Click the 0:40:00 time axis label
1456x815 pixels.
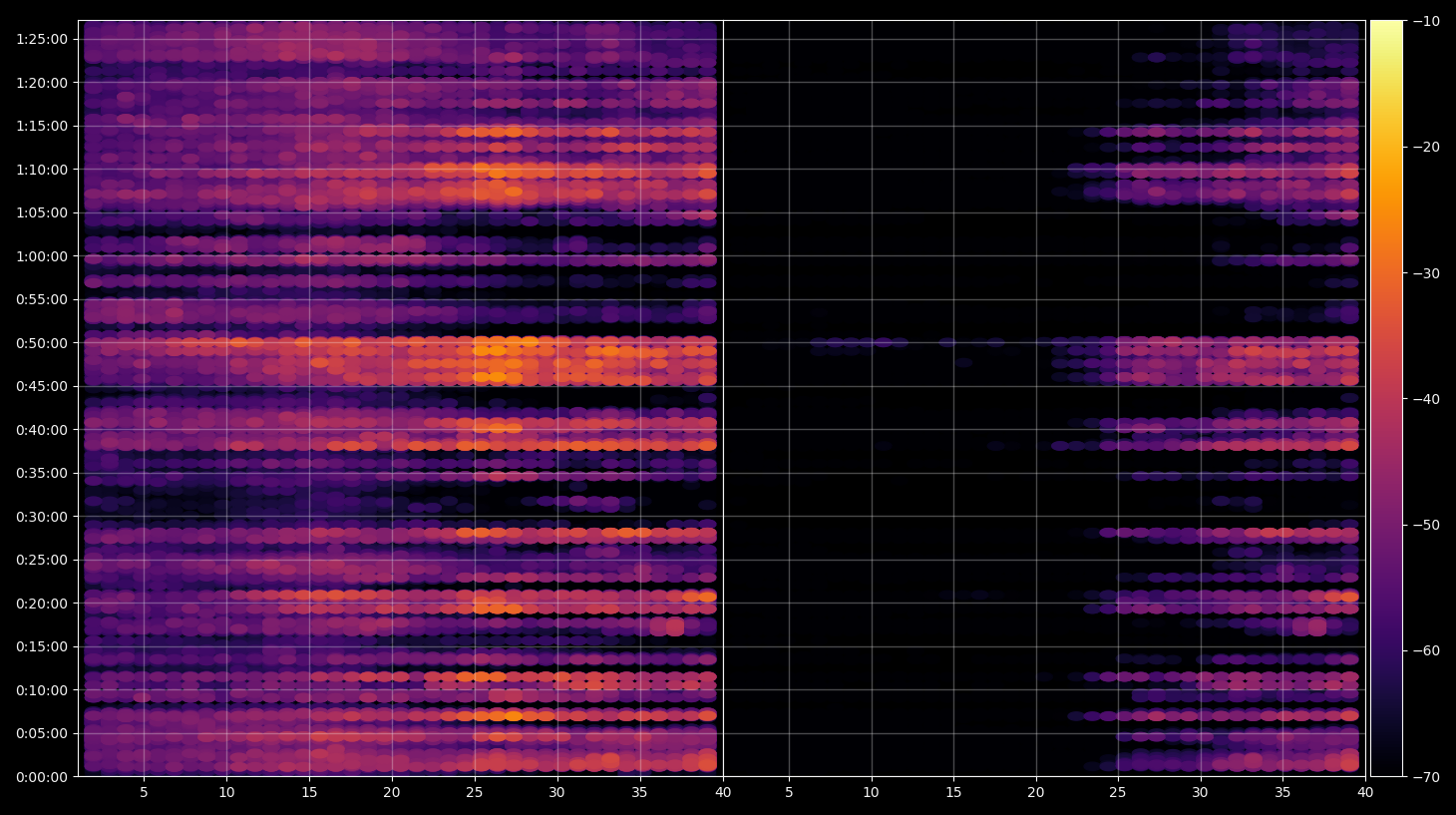click(42, 430)
